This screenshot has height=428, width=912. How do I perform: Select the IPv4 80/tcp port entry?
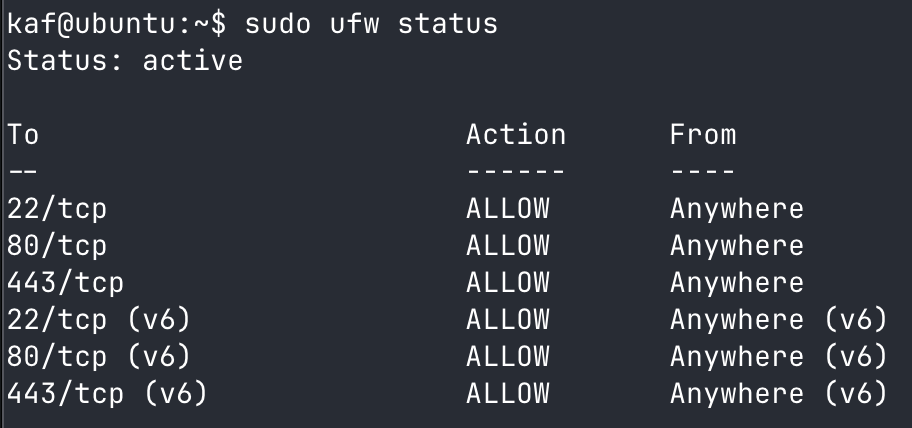pos(56,245)
